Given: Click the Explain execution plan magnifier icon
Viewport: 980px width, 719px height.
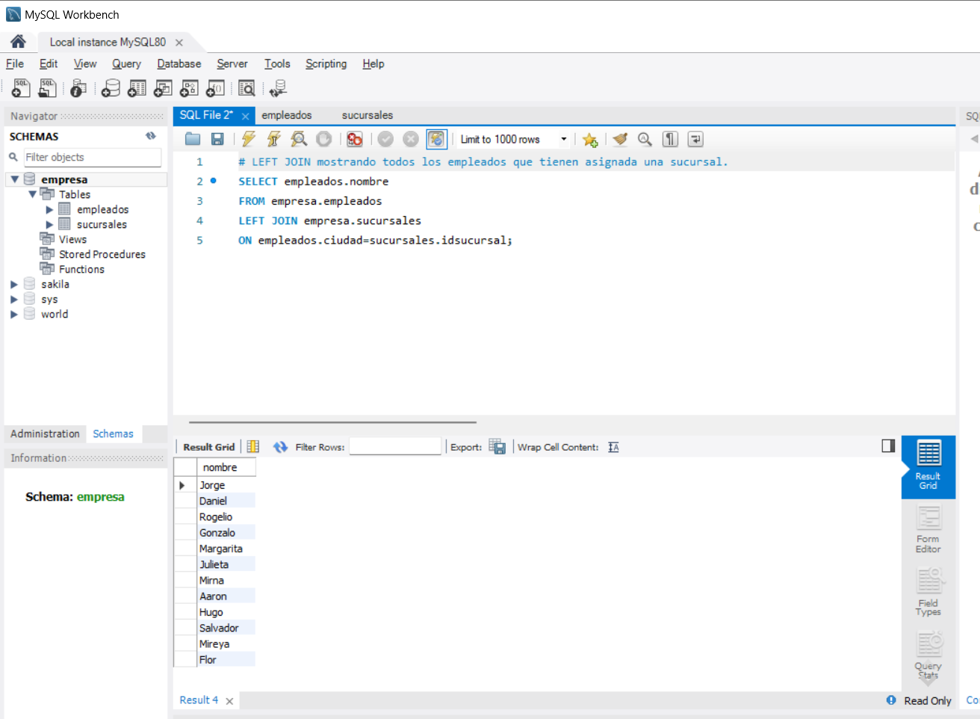Looking at the screenshot, I should (x=299, y=139).
